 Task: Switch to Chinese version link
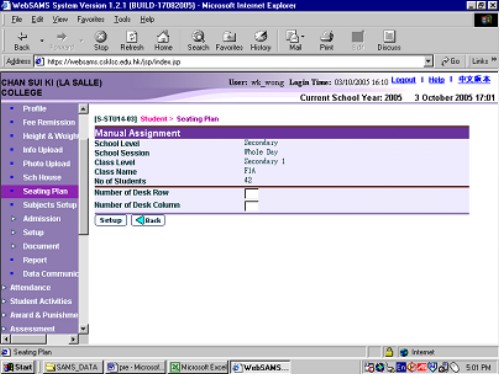474,80
